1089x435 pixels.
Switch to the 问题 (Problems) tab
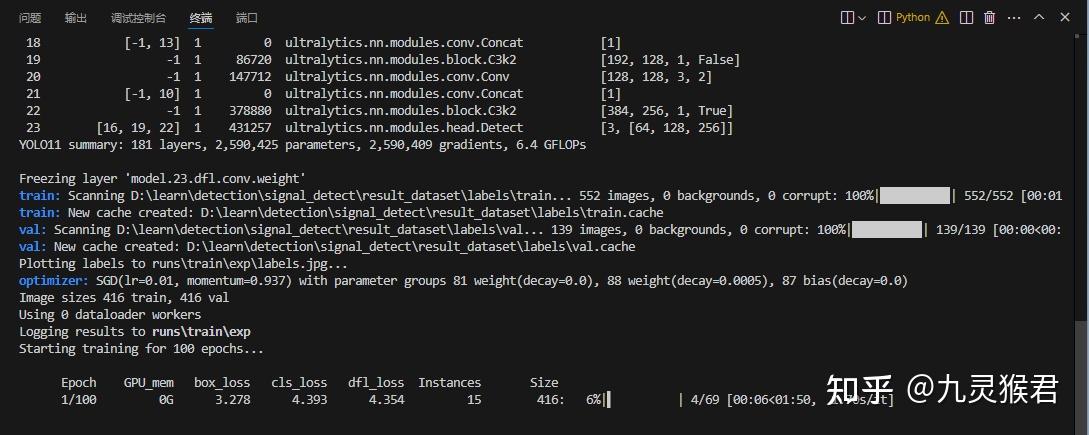pos(30,18)
